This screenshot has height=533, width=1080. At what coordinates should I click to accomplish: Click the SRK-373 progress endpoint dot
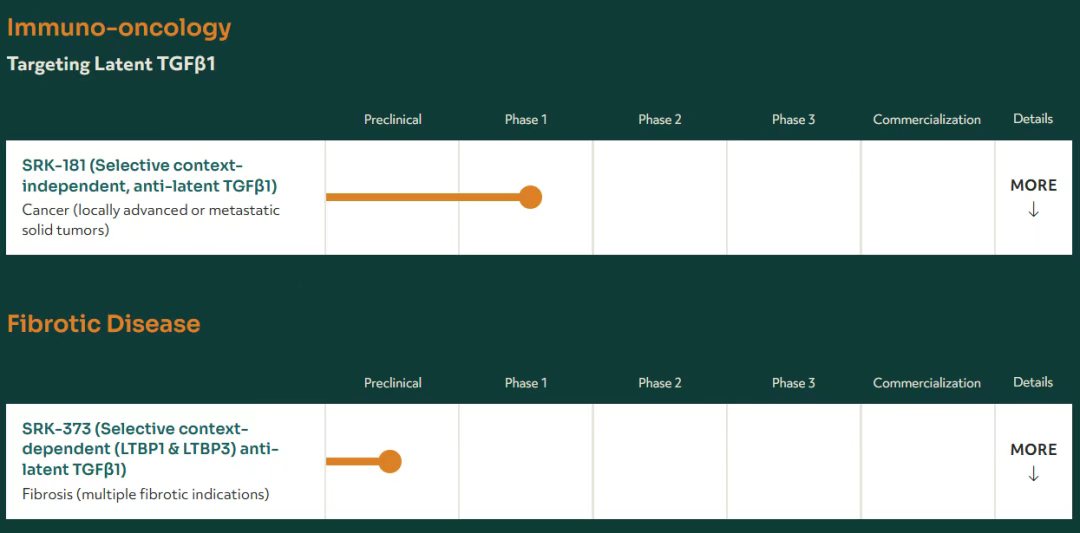point(390,461)
